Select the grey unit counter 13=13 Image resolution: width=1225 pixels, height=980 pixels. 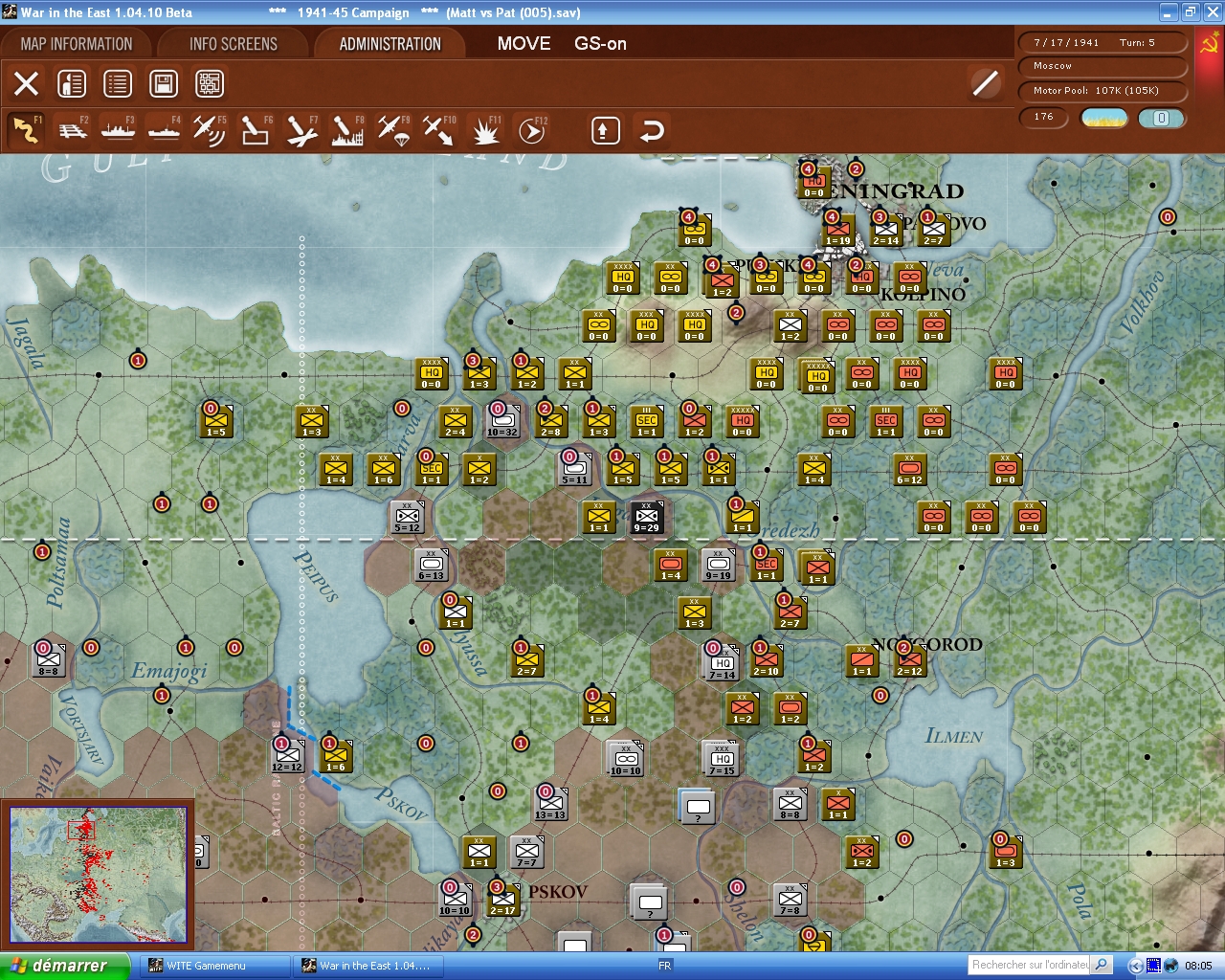click(x=550, y=805)
